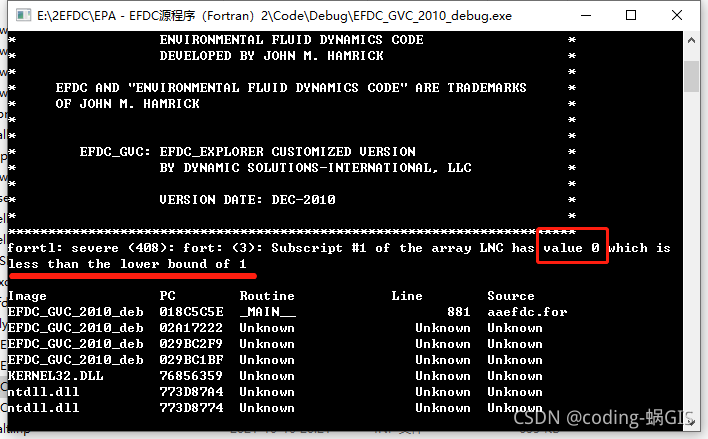The height and width of the screenshot is (439, 708).
Task: Click 'KERNEL32.DLL' image entry
Action: [56, 376]
